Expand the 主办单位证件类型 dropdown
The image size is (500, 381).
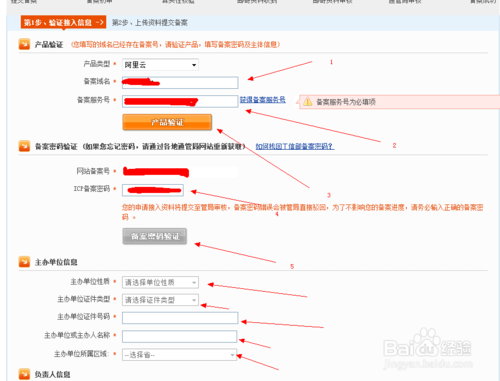(x=160, y=300)
